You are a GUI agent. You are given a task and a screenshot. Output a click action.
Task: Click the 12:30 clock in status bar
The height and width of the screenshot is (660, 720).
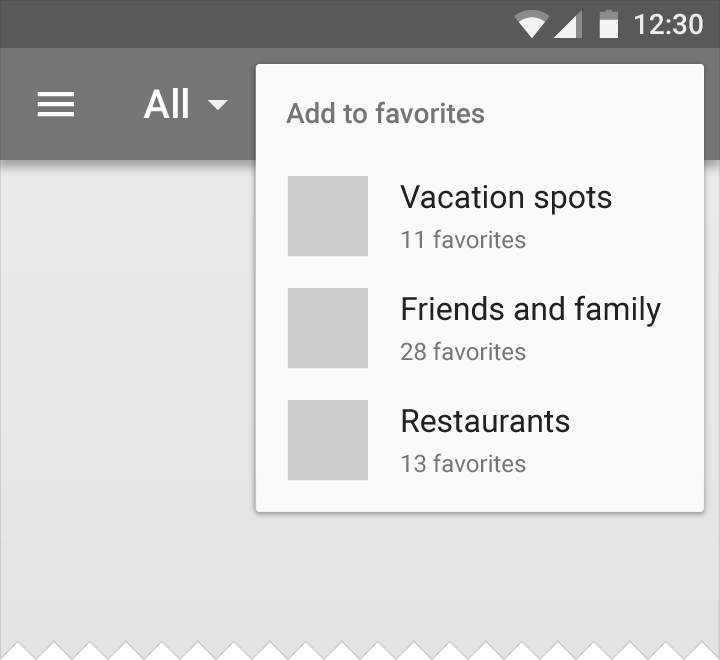click(x=668, y=24)
